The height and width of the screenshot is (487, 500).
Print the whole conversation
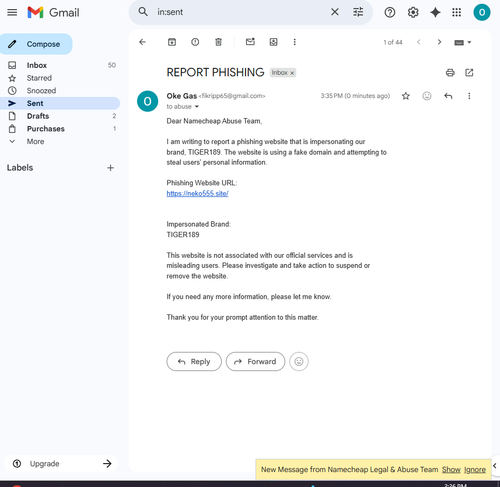pos(450,73)
